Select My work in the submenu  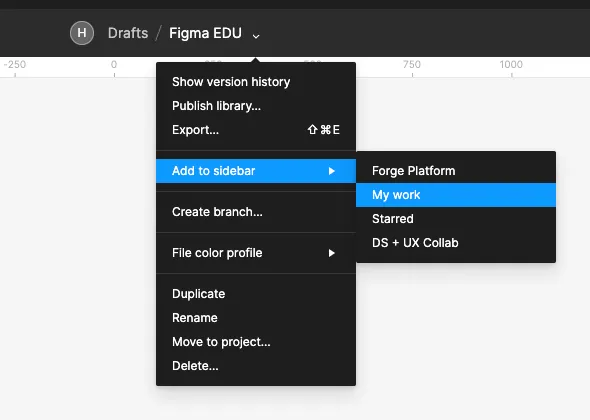456,195
